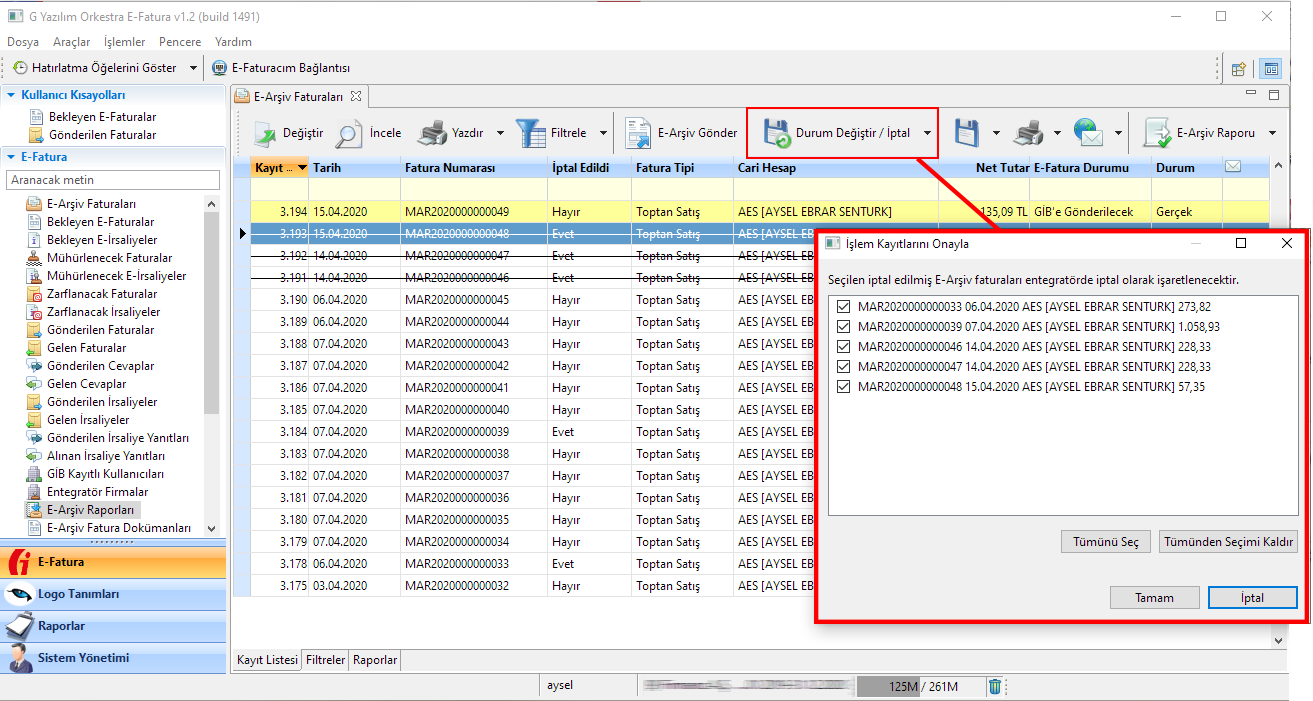Expand the Hatırlatma Öğelerini Göster dropdown arrow
1313x701 pixels.
click(194, 68)
